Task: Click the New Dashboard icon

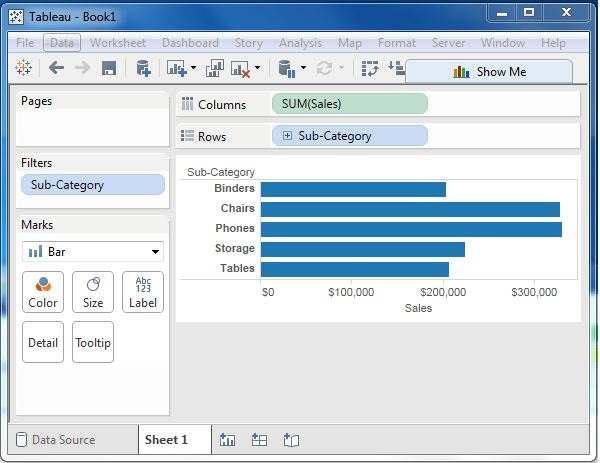Action: tap(259, 440)
